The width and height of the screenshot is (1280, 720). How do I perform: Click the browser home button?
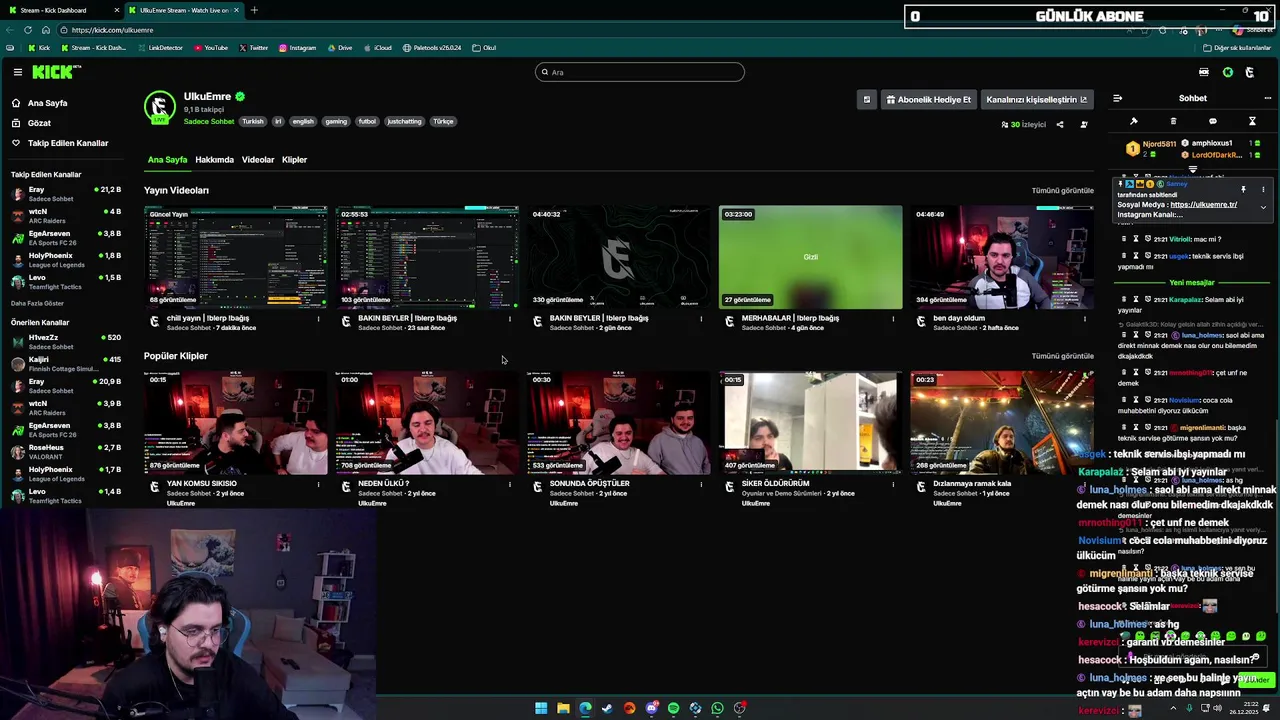[45, 30]
